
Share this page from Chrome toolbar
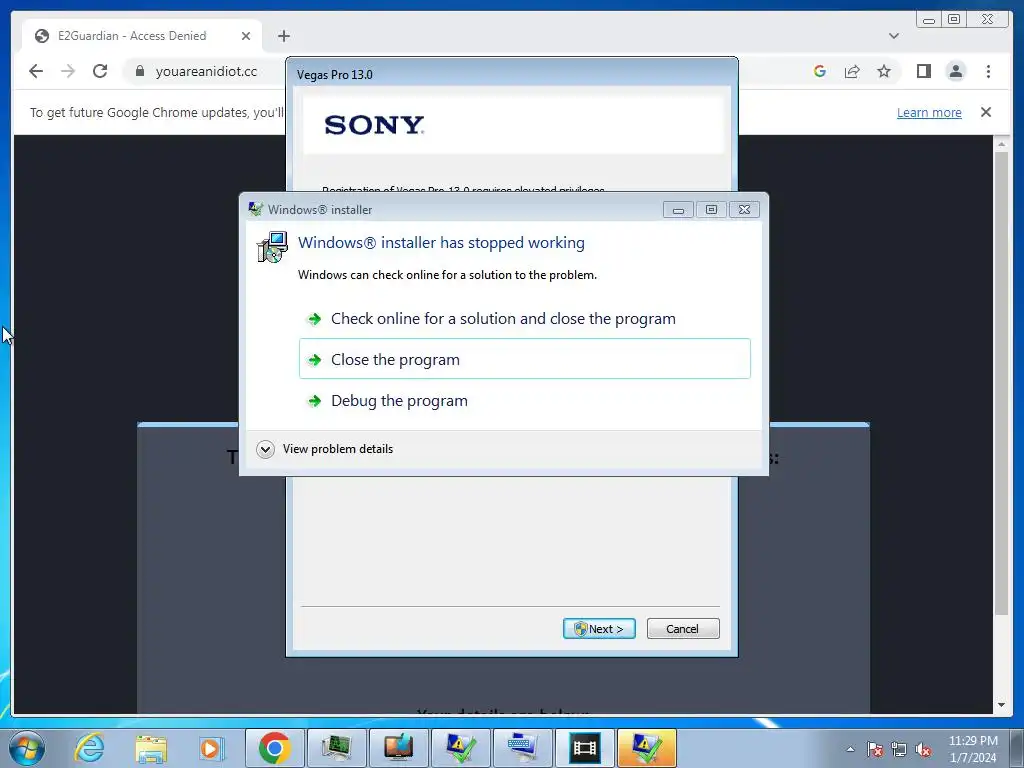point(852,71)
